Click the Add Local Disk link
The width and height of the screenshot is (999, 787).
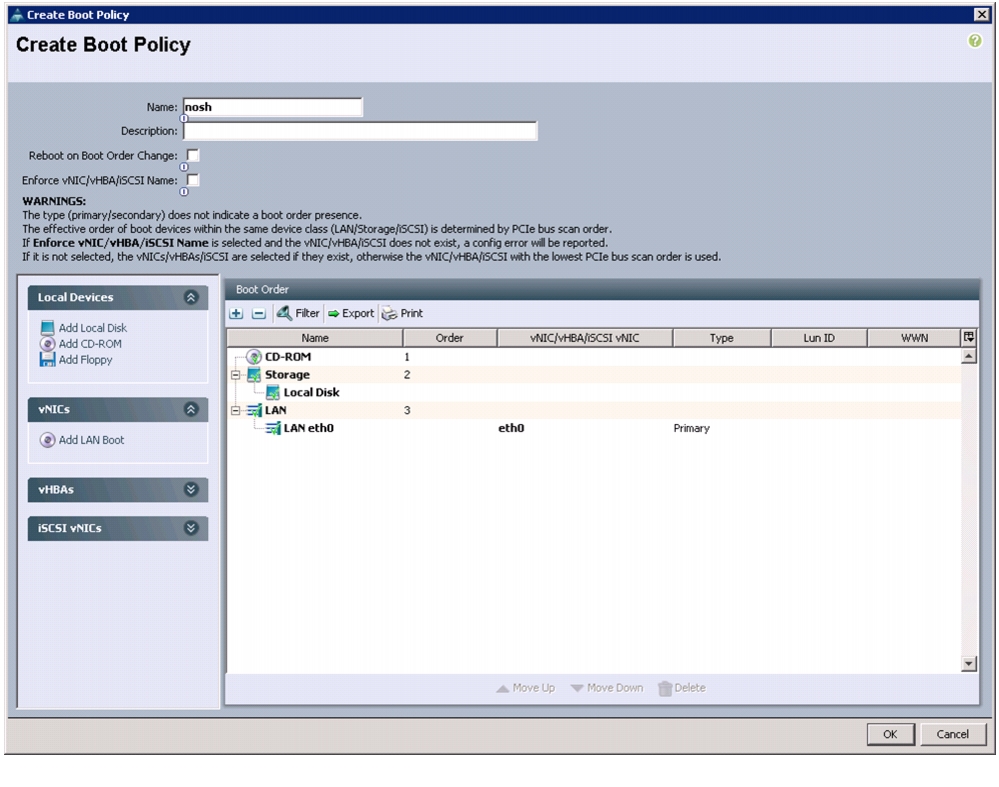pyautogui.click(x=93, y=328)
